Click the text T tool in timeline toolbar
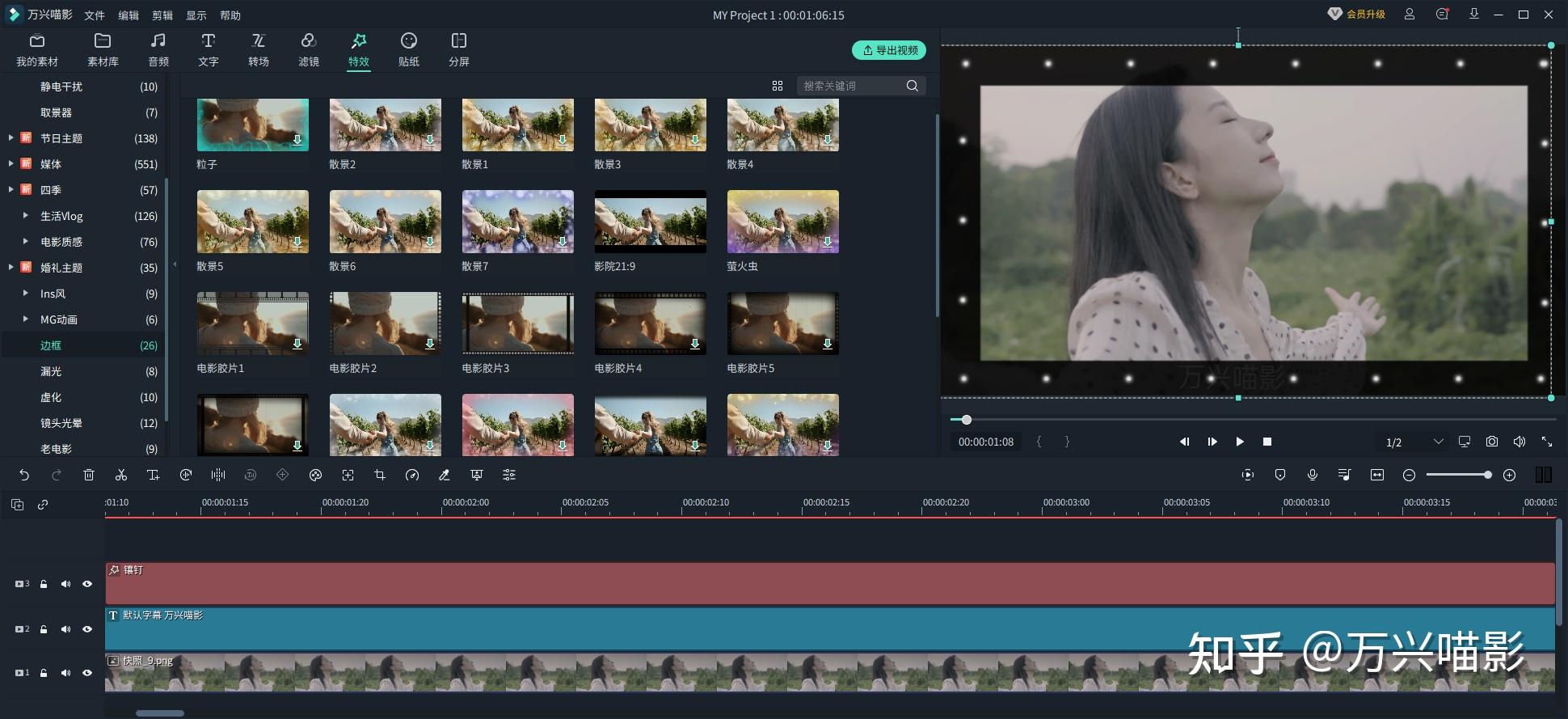 click(x=154, y=476)
